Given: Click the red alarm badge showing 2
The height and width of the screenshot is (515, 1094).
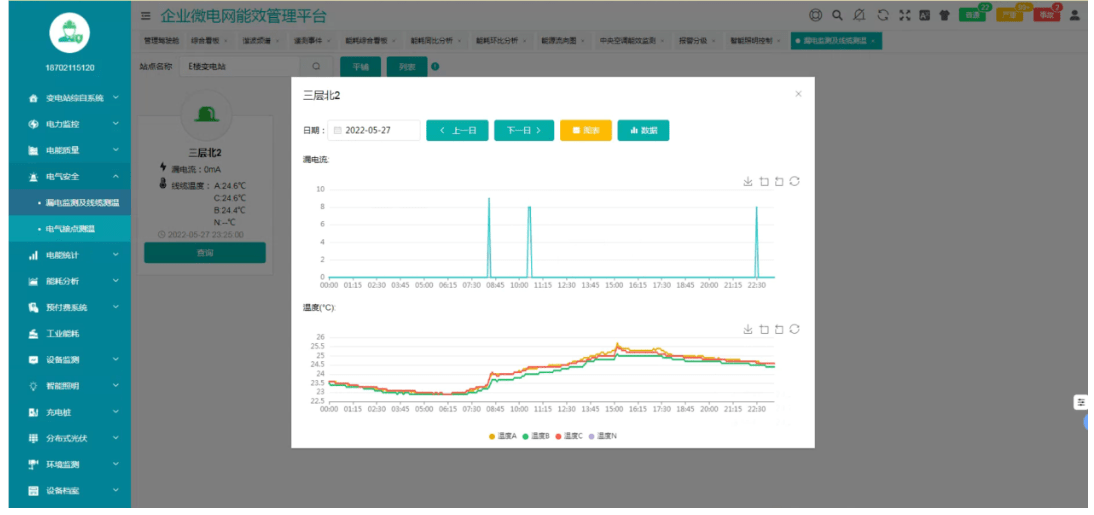Looking at the screenshot, I should click(1046, 15).
